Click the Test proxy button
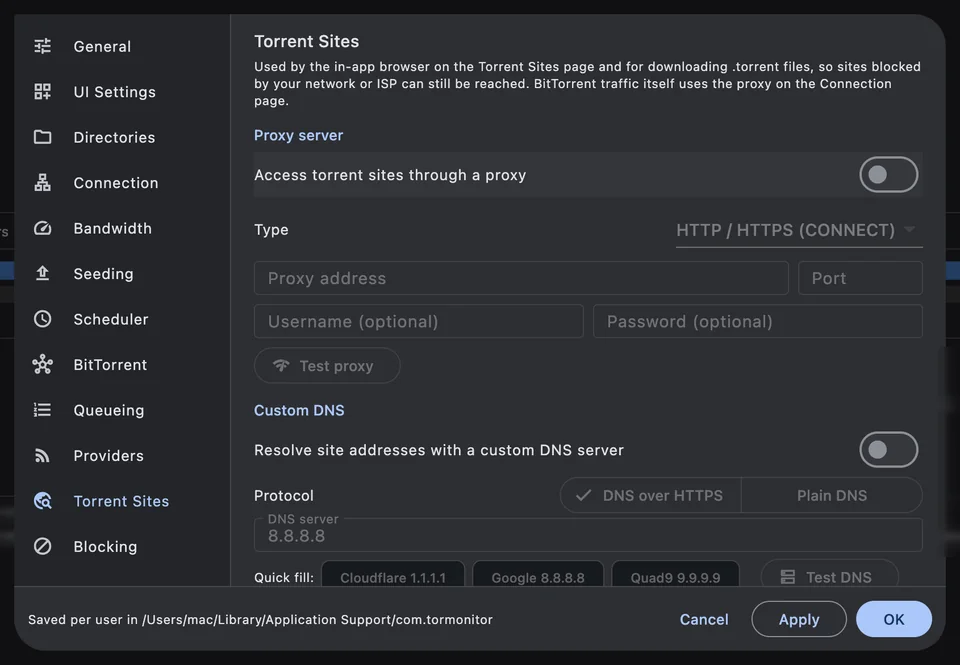The width and height of the screenshot is (960, 665). point(327,366)
